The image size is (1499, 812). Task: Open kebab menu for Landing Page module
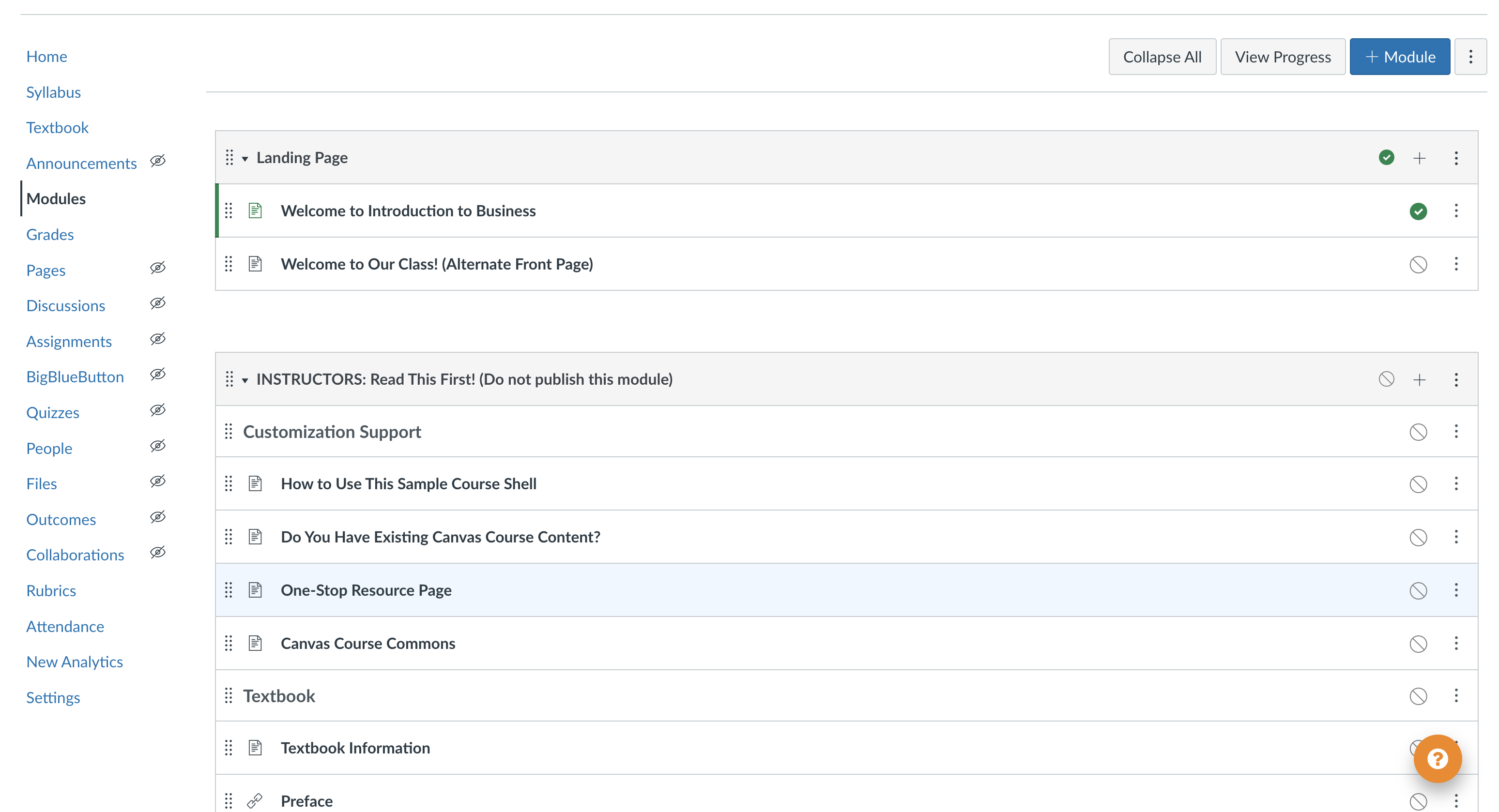click(1456, 158)
